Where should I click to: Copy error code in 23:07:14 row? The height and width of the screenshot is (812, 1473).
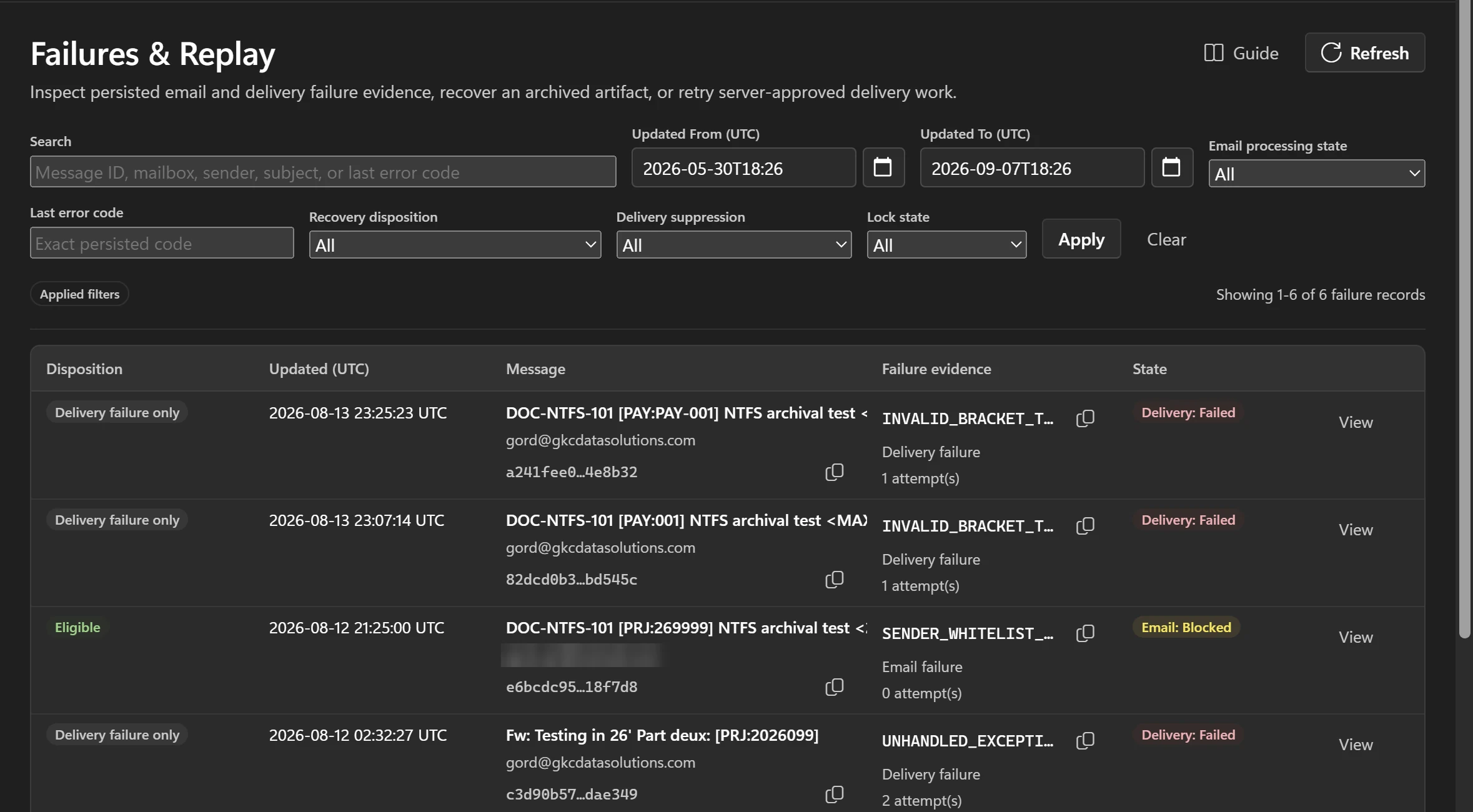(1085, 526)
